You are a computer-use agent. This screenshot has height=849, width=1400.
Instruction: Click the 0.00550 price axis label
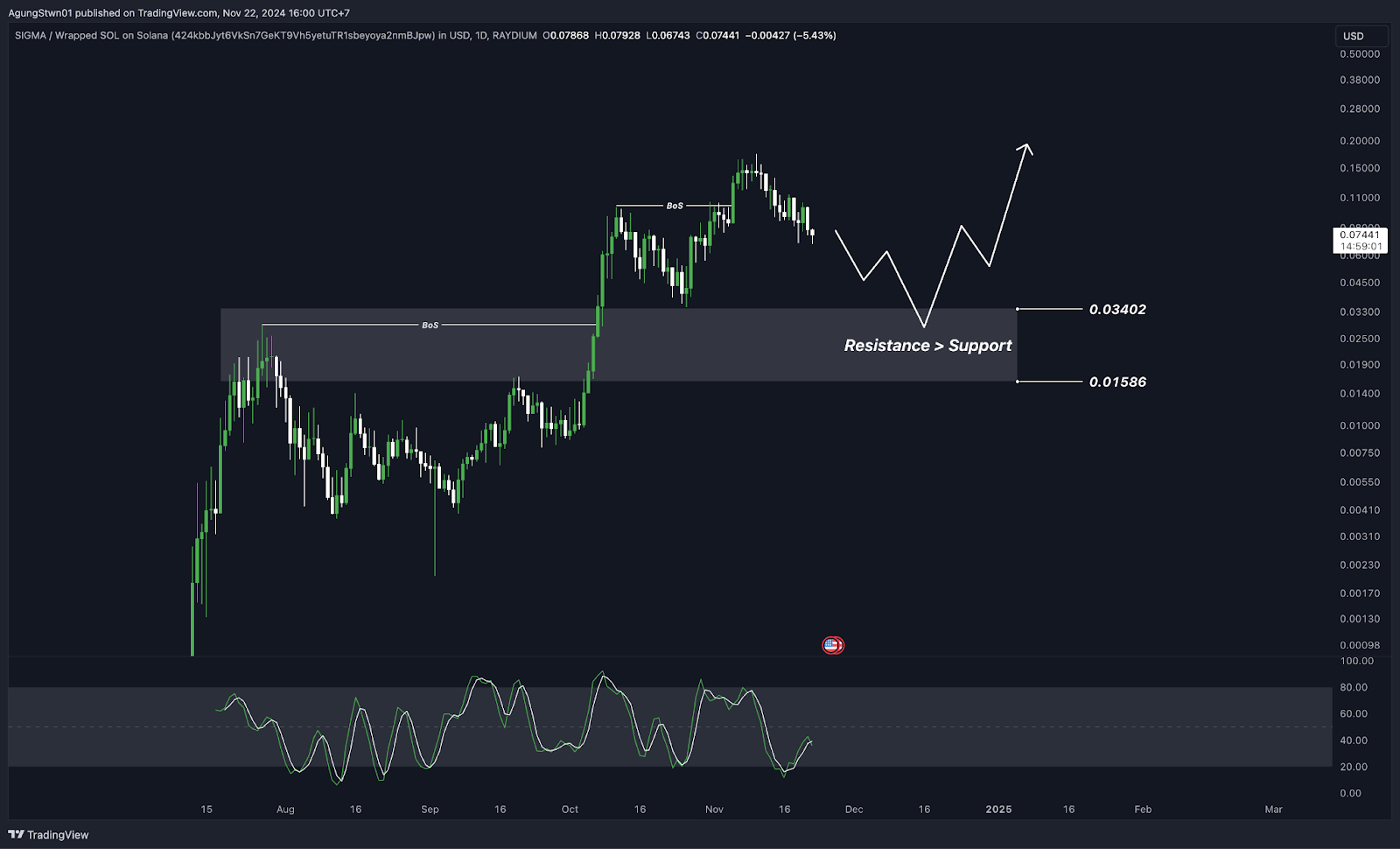(x=1360, y=482)
